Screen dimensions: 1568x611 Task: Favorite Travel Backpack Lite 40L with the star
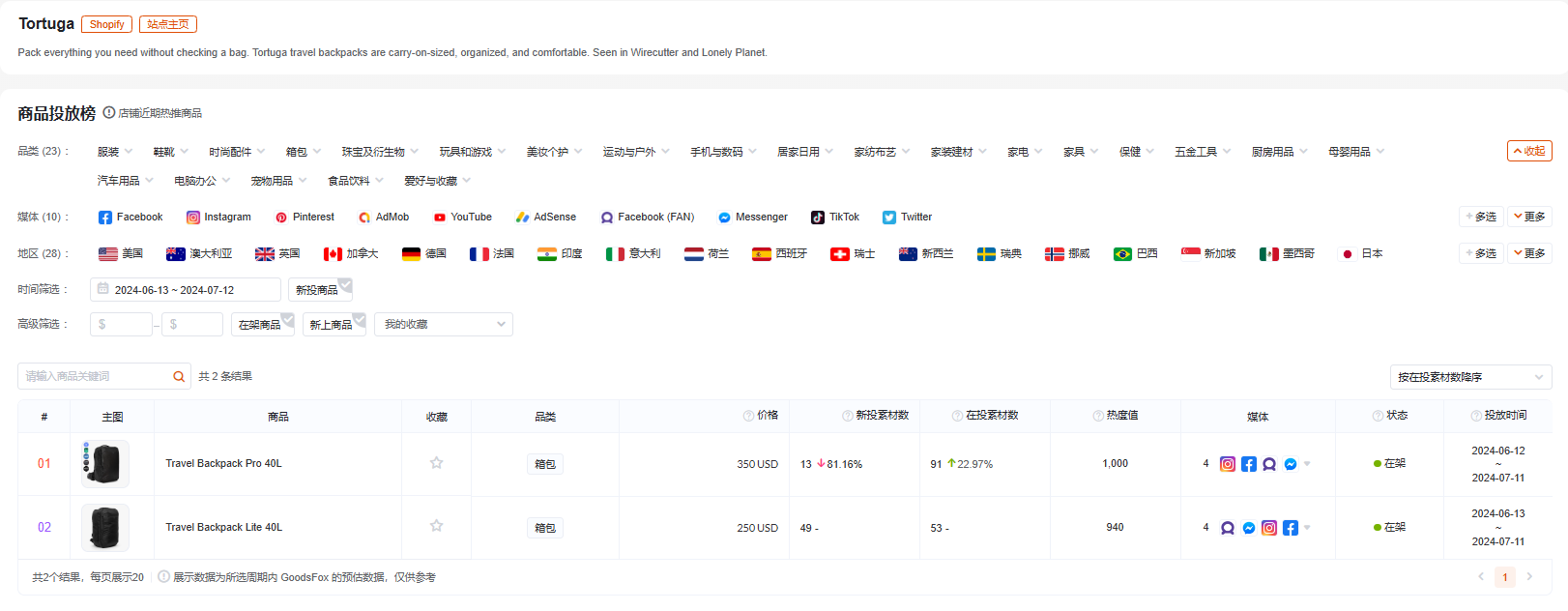[437, 526]
